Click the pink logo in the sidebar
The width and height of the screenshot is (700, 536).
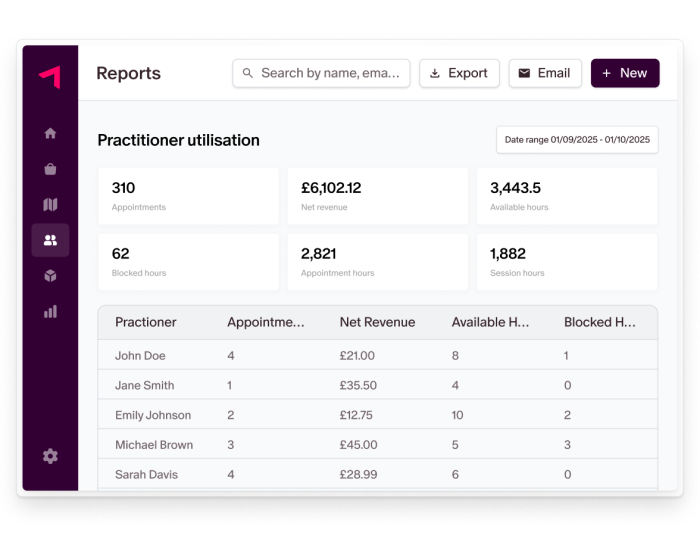point(50,77)
